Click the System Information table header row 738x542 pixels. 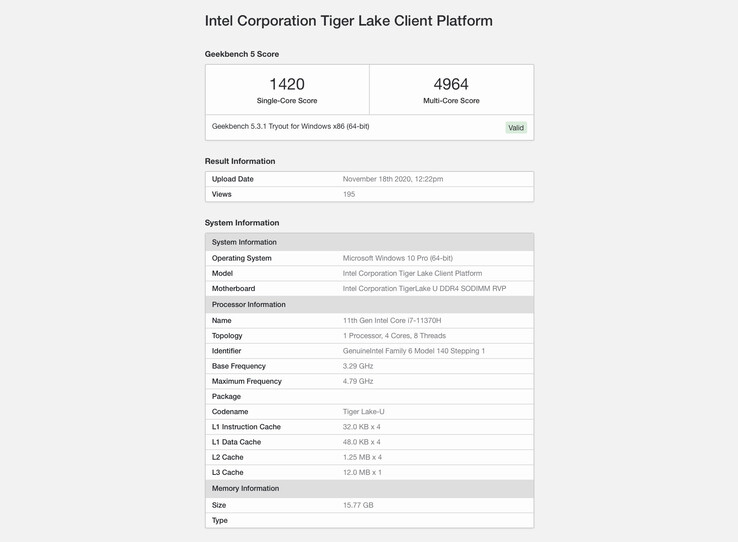(x=369, y=242)
